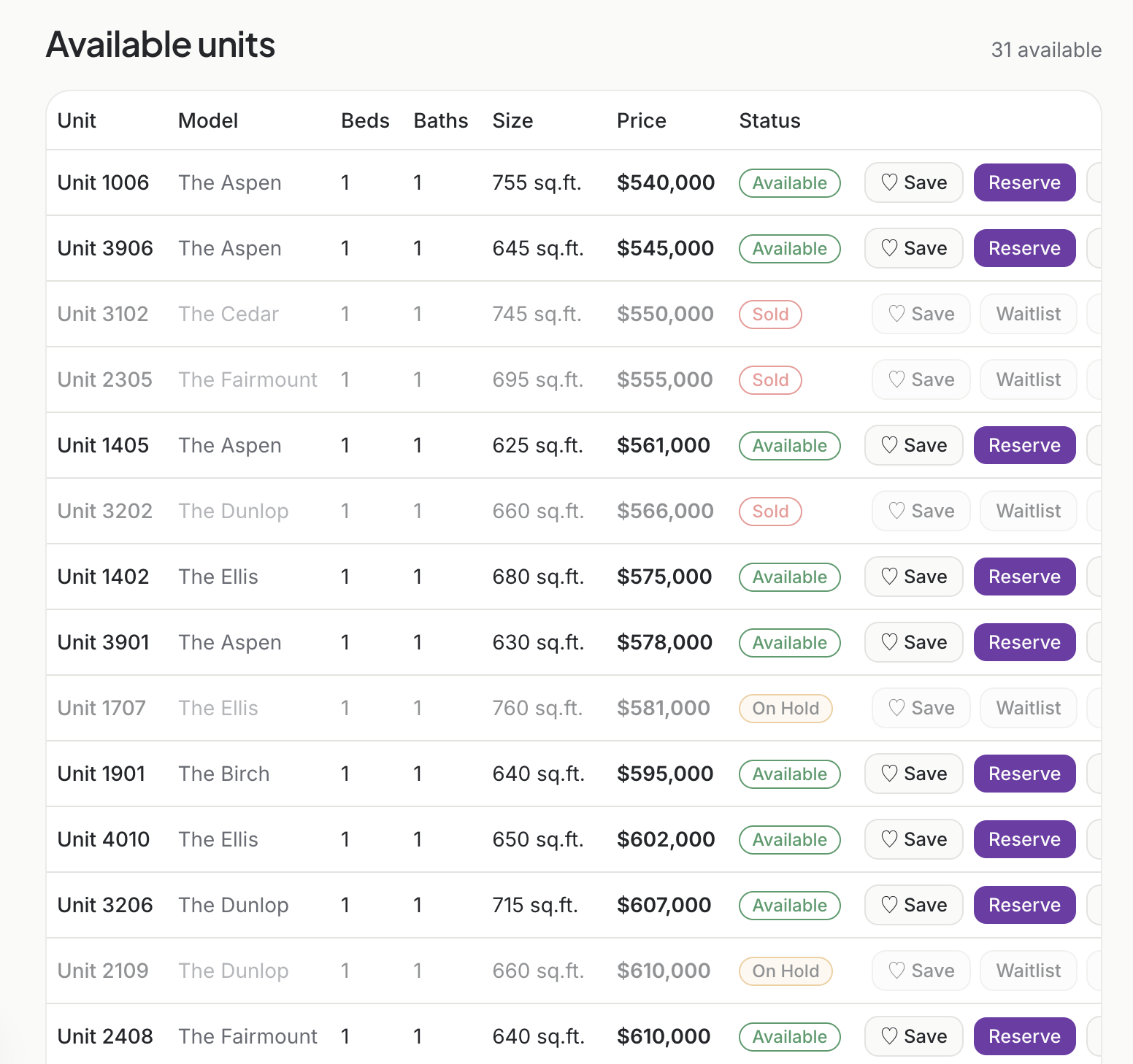Select the Unit 1405 name cell
Viewport: 1133px width, 1064px height.
[103, 445]
